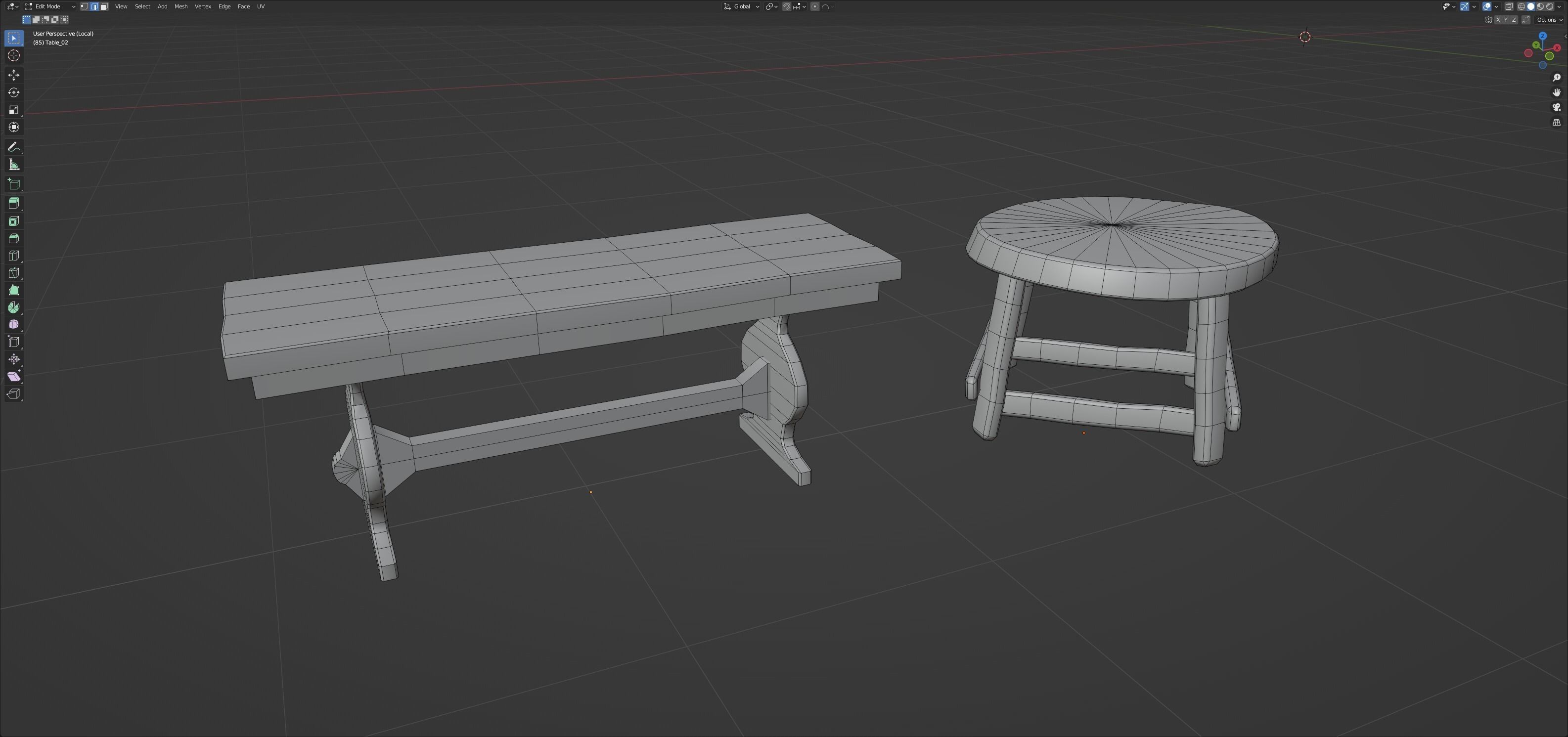Toggle Show Gizmo button

coord(1465,7)
